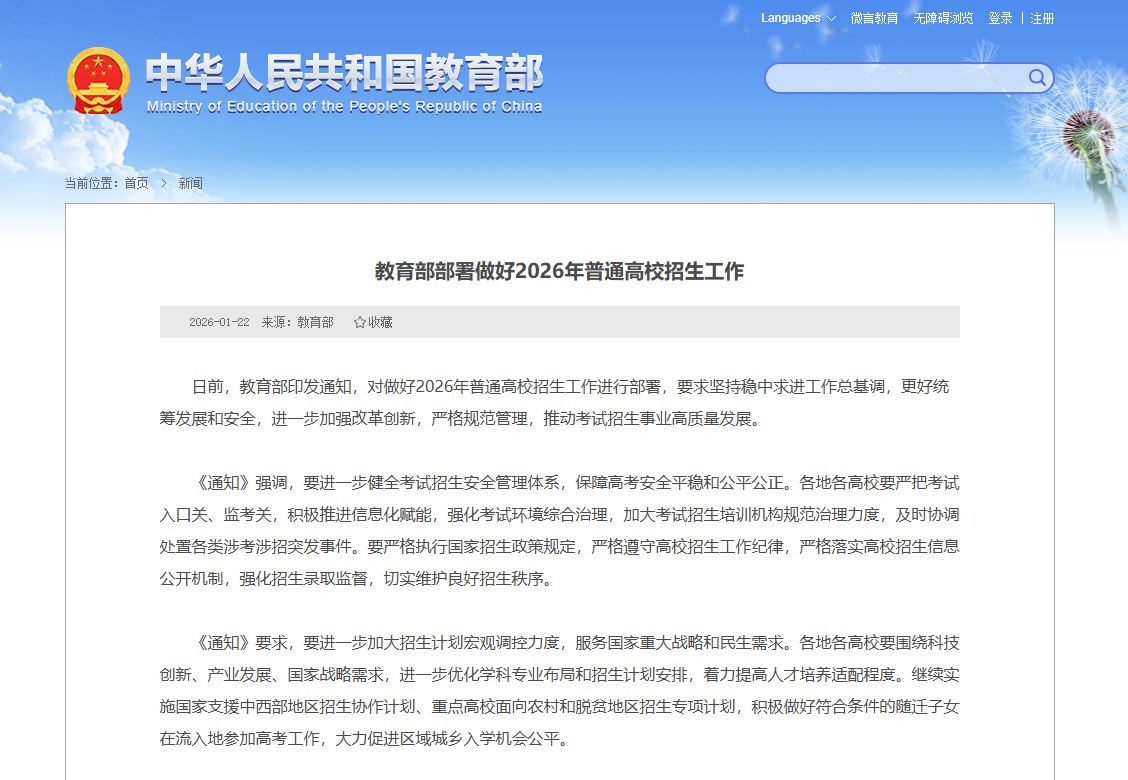Focus the site search input field

tap(895, 78)
